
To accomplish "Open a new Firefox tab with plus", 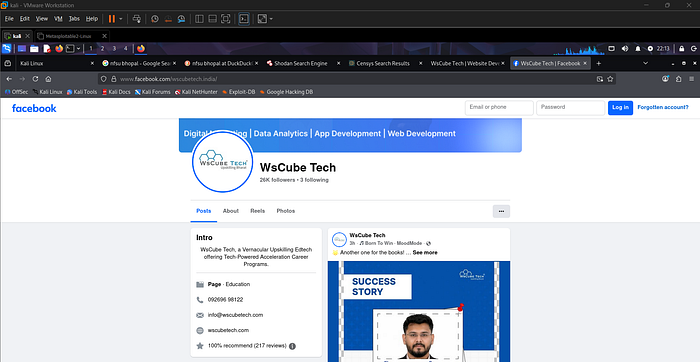I will tap(599, 63).
